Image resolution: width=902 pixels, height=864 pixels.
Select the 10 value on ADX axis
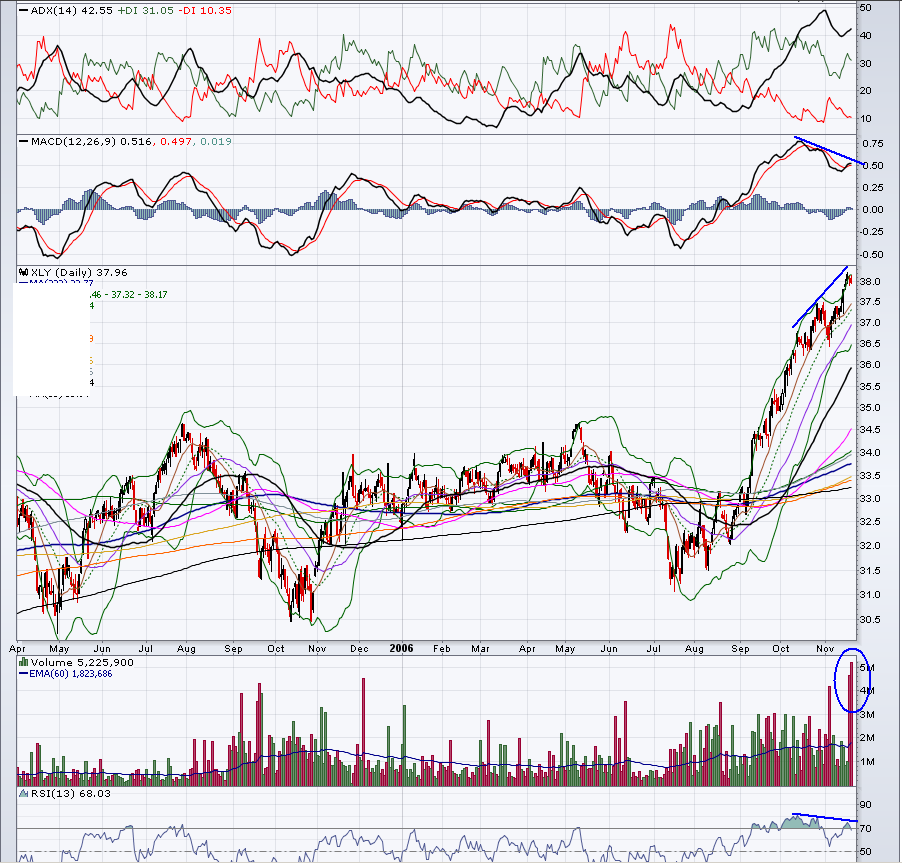pos(866,119)
